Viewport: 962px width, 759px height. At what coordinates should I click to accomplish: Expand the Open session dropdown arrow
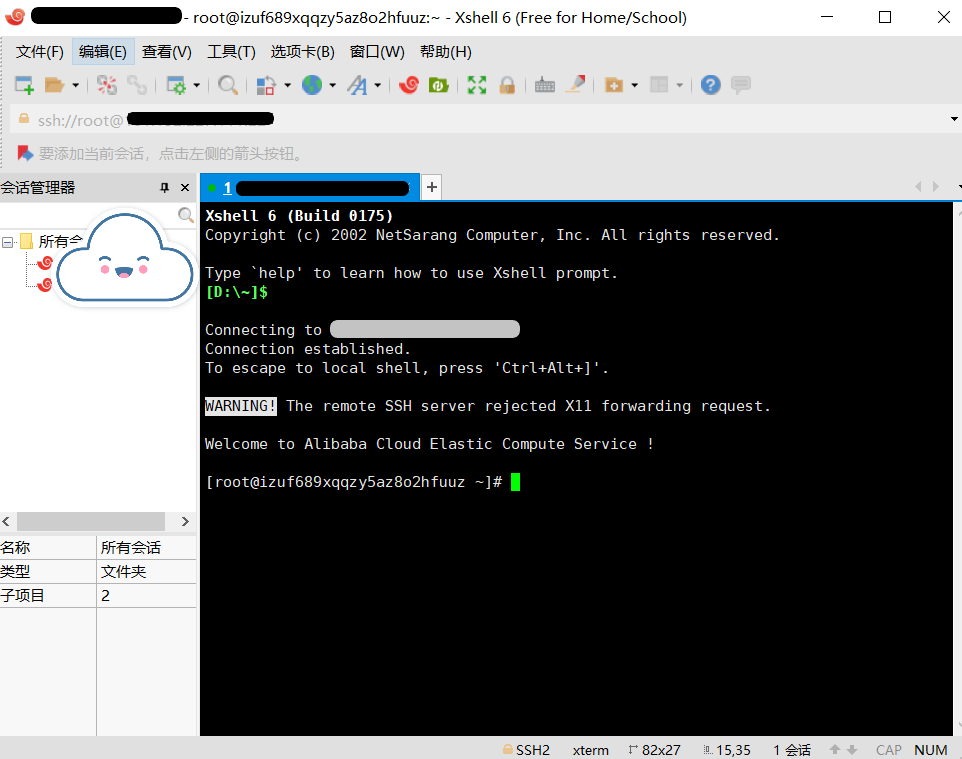pyautogui.click(x=75, y=85)
